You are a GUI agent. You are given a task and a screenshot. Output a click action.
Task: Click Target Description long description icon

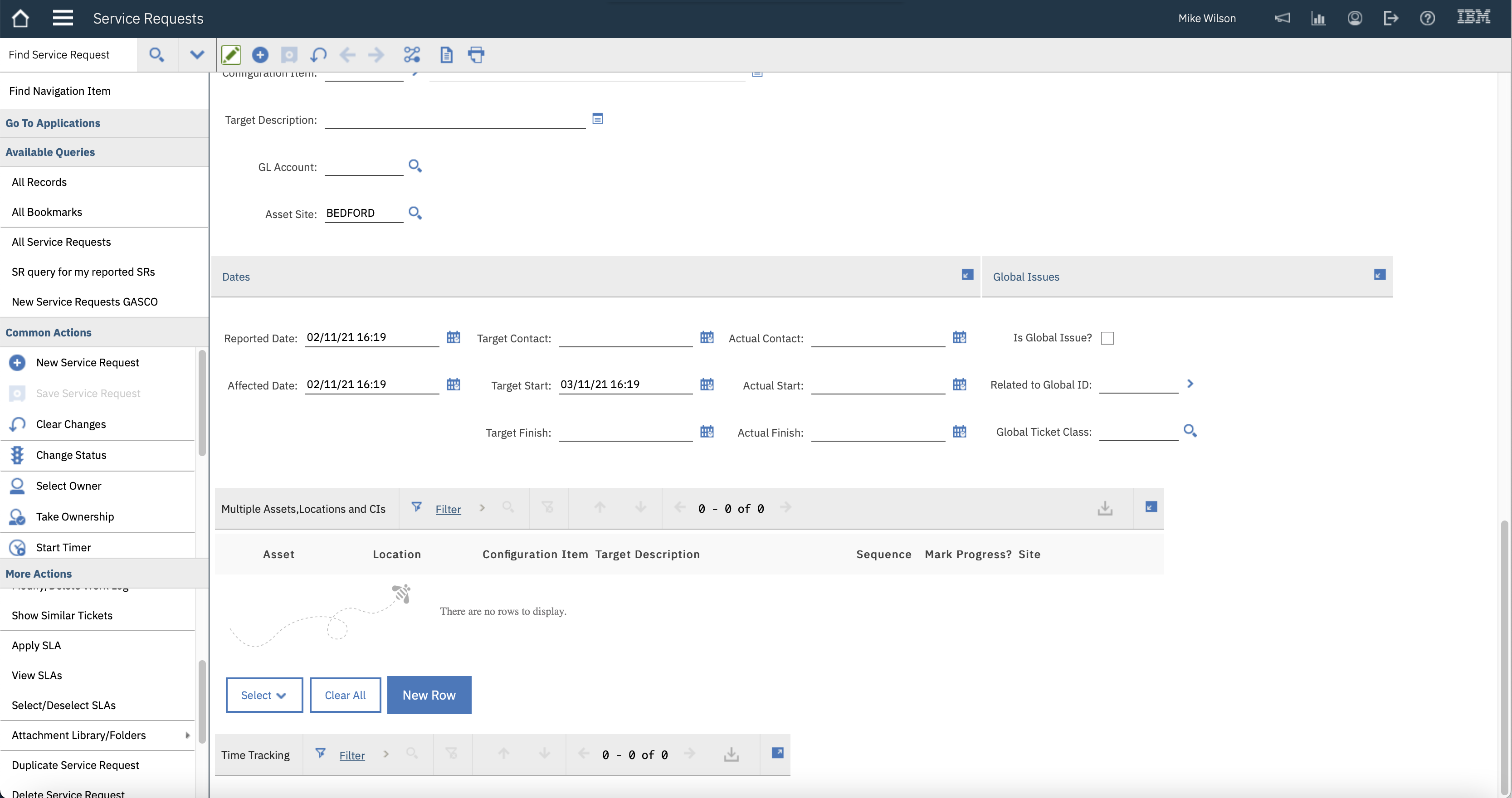(598, 119)
